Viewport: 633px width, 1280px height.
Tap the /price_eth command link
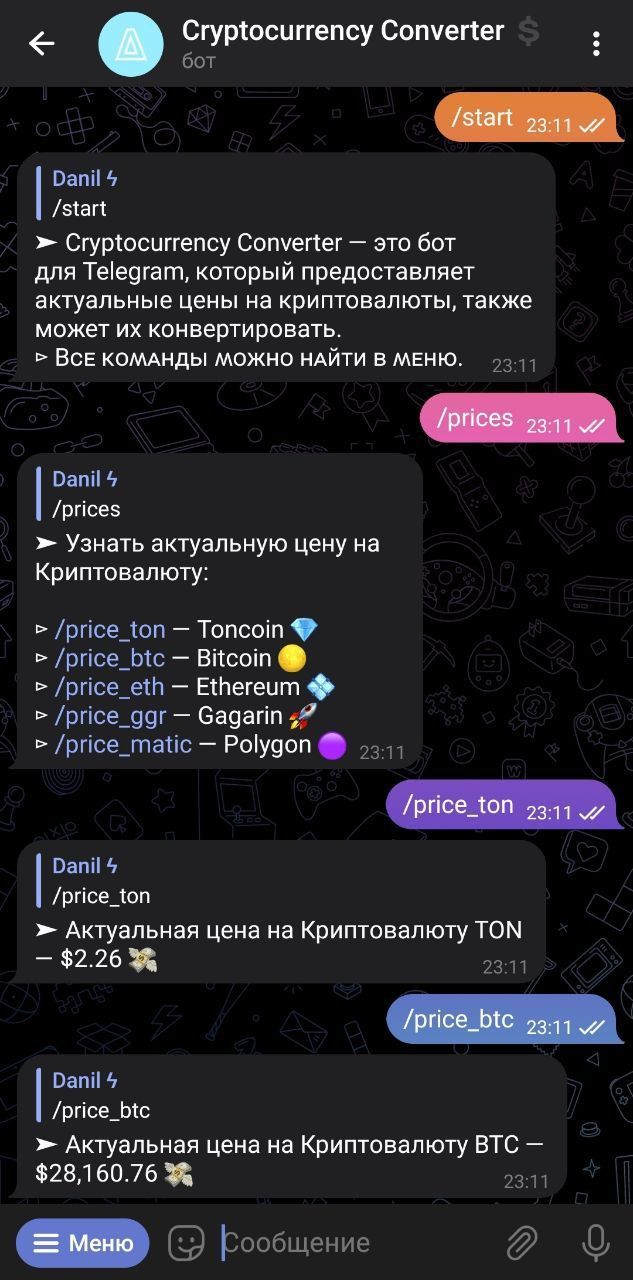tap(109, 687)
